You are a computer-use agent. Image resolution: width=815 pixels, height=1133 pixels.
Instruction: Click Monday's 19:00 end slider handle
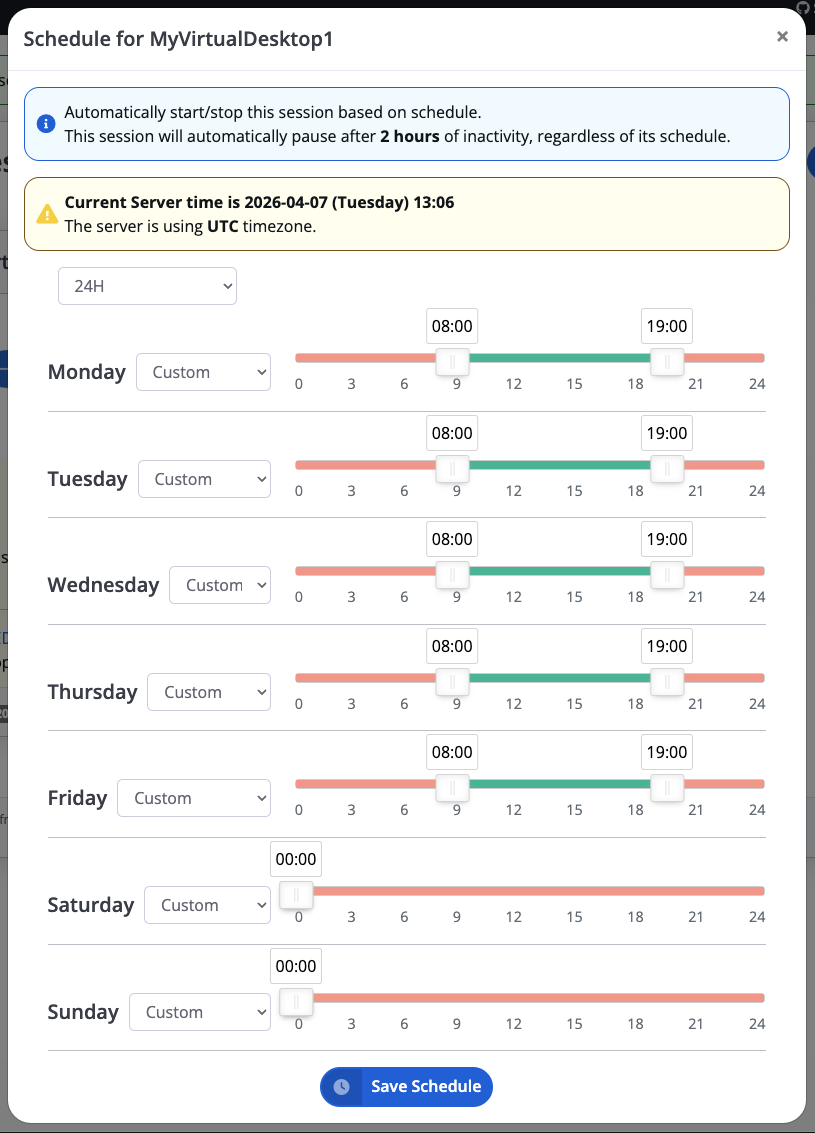(x=667, y=361)
